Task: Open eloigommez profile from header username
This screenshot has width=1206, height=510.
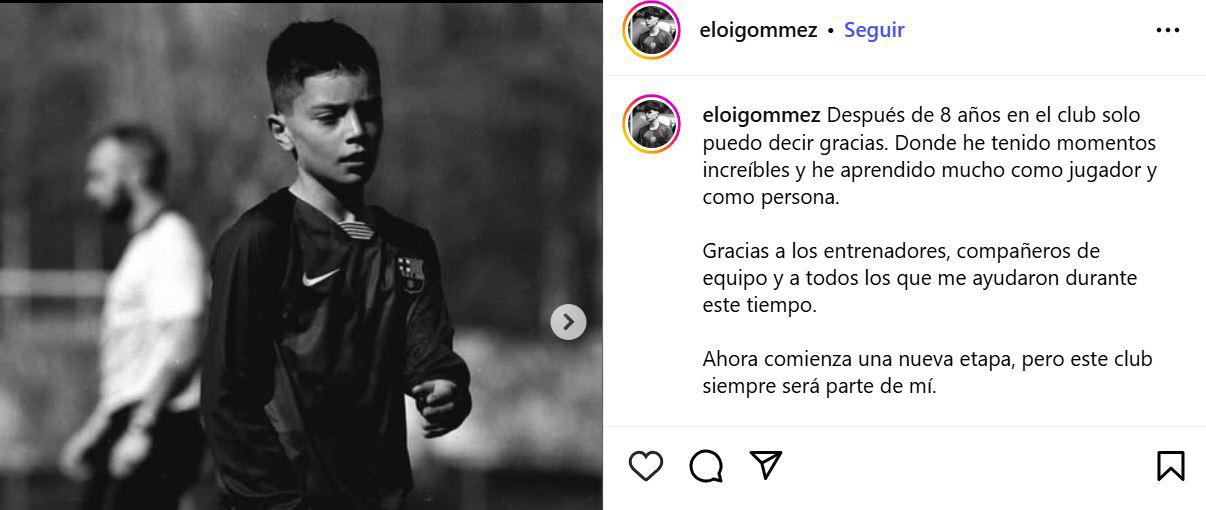Action: (759, 30)
